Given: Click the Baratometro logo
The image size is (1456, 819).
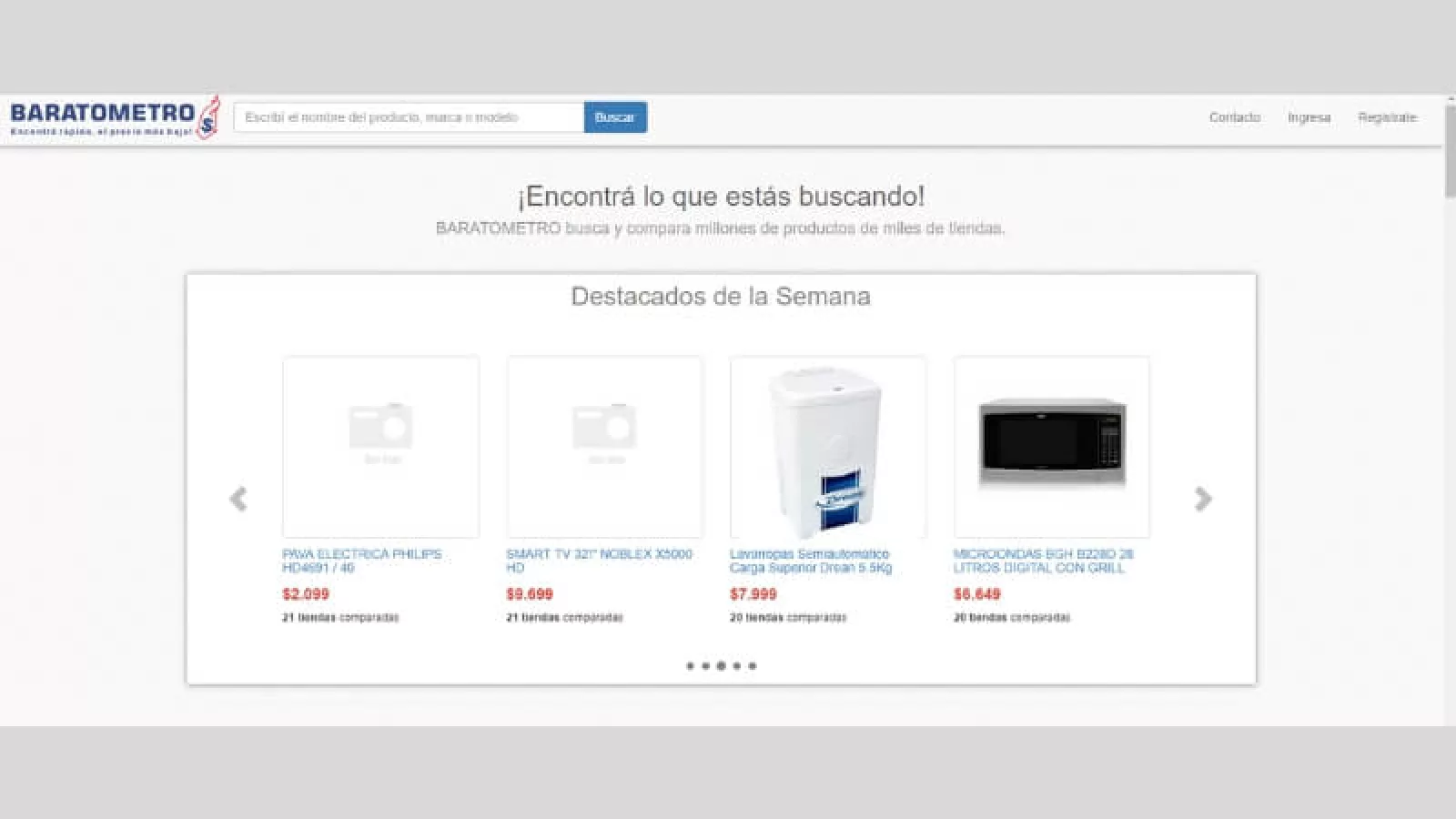Looking at the screenshot, I should coord(114,117).
